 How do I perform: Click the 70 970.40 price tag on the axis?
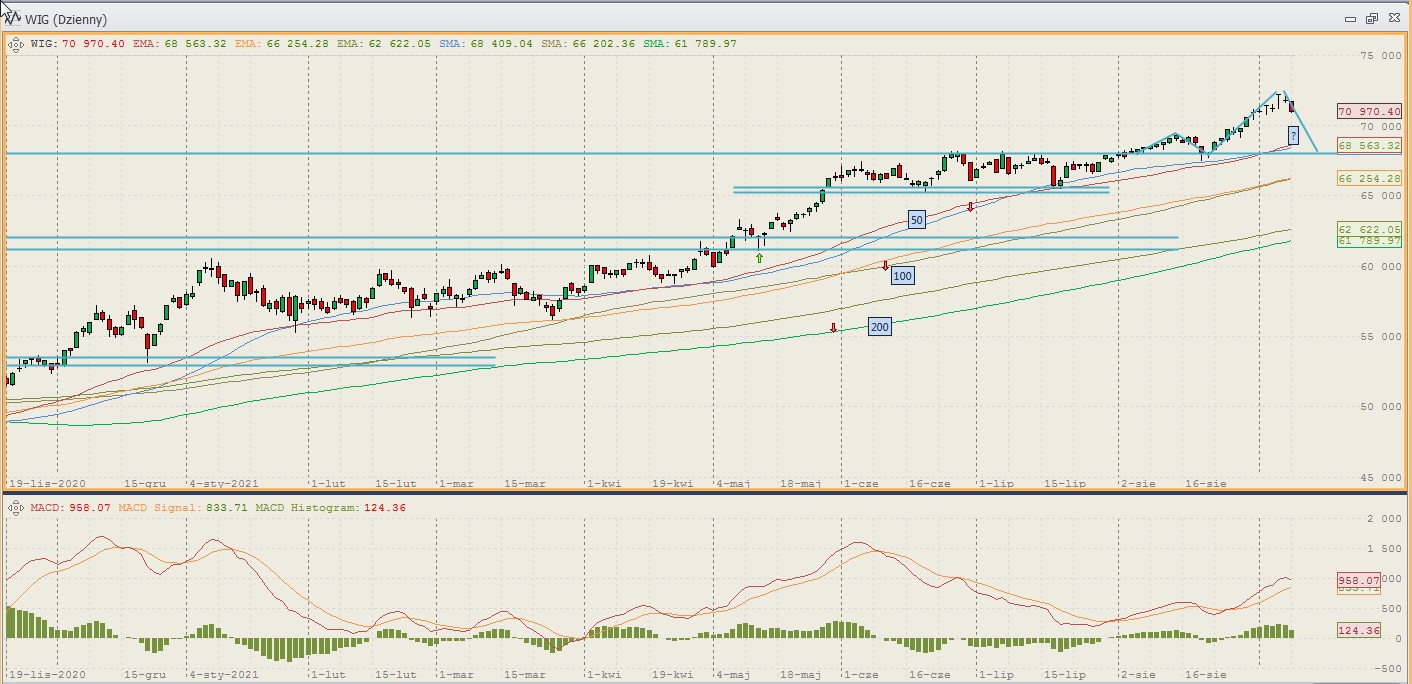click(1368, 112)
